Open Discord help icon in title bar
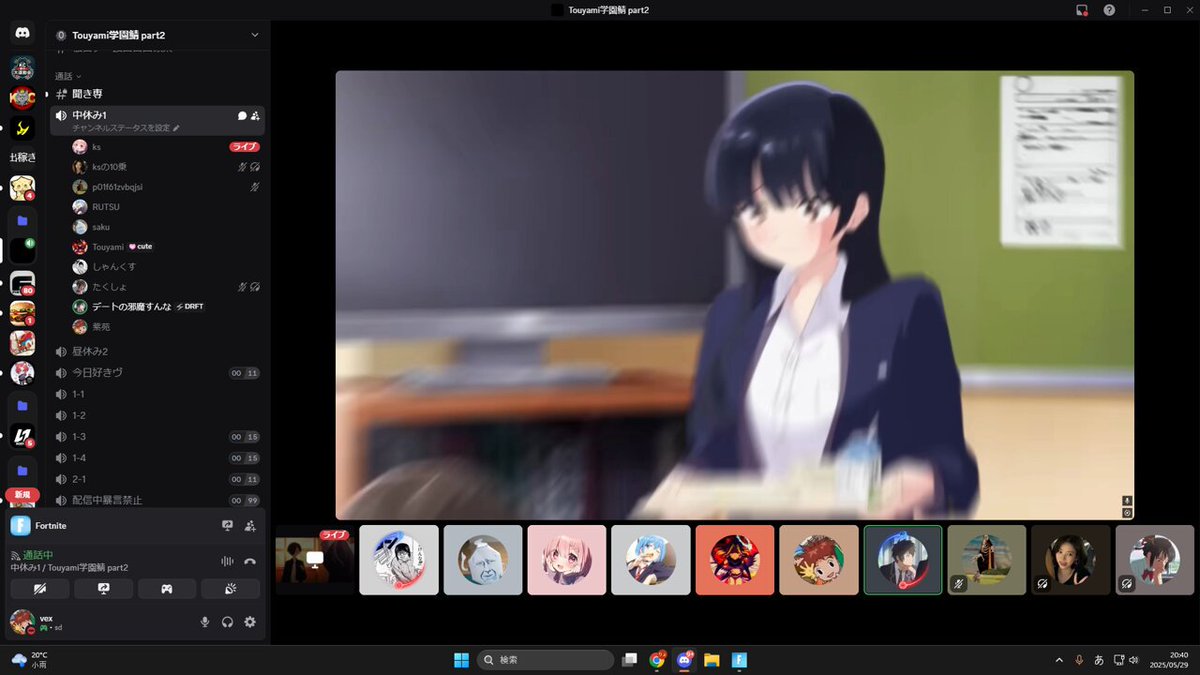 [x=1109, y=10]
